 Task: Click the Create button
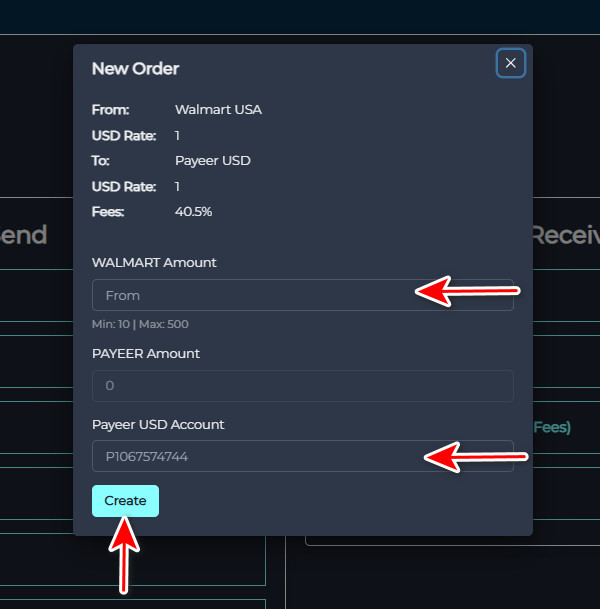[125, 501]
